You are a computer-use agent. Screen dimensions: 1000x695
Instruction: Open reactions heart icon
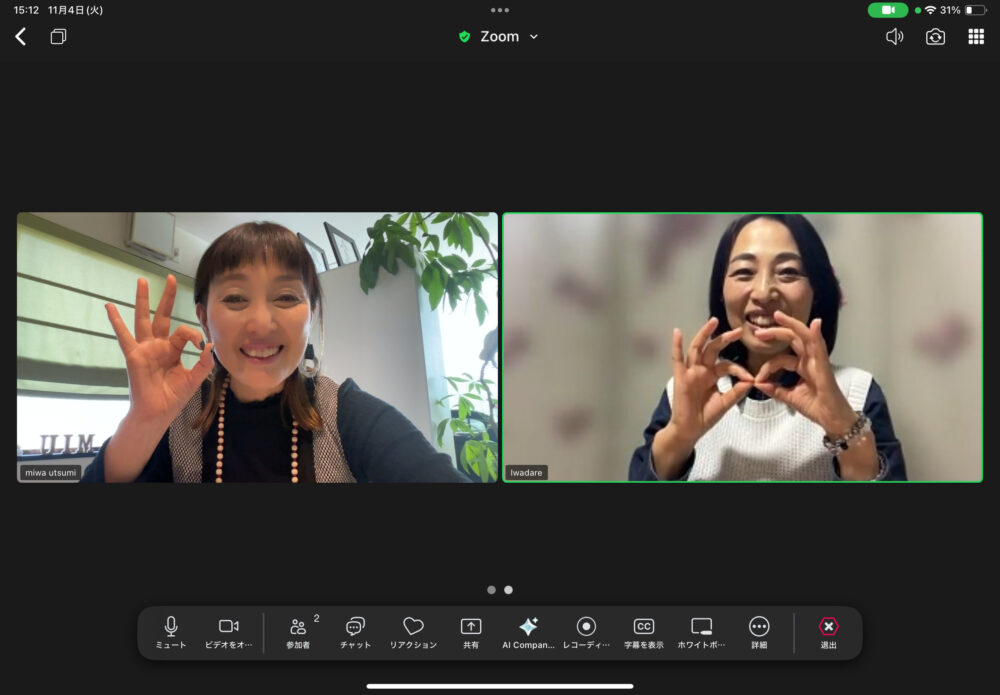(413, 632)
